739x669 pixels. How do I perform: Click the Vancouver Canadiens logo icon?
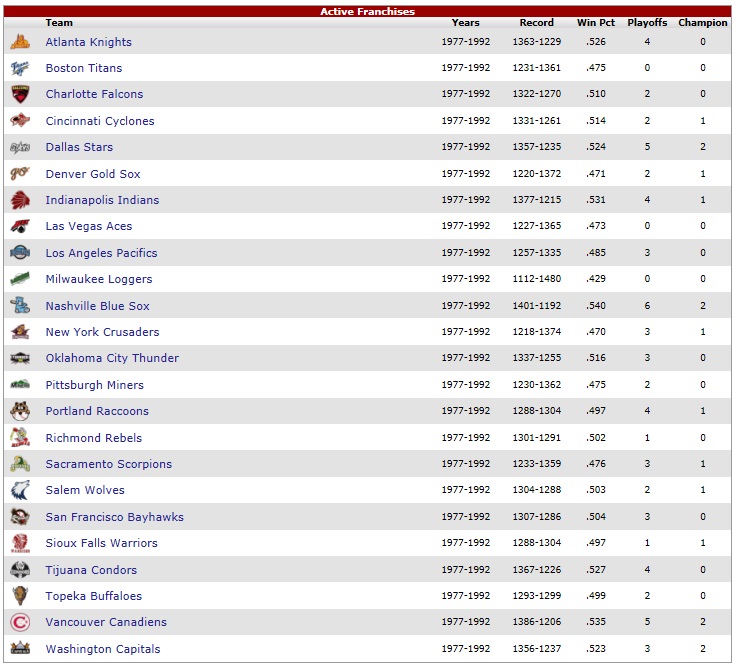coord(20,622)
